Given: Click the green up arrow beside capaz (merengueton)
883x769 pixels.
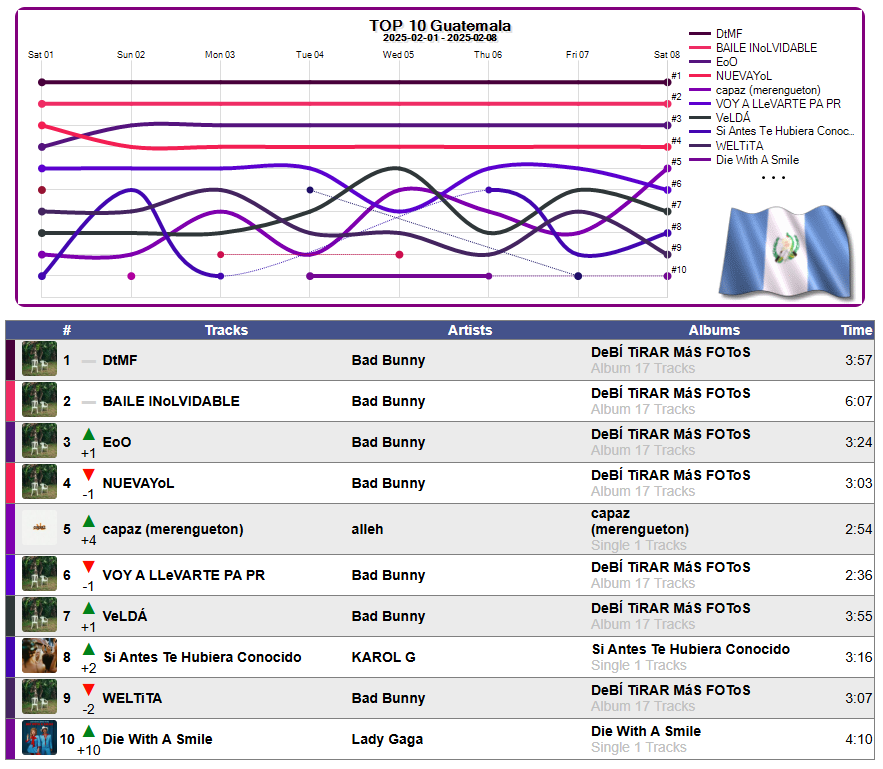Looking at the screenshot, I should pyautogui.click(x=88, y=521).
